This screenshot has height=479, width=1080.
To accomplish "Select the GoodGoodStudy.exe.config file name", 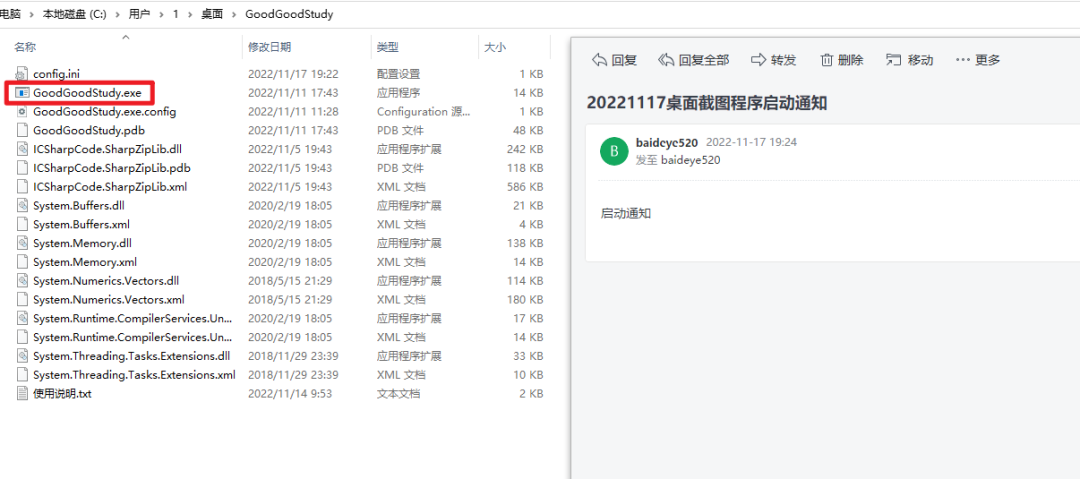I will (105, 112).
